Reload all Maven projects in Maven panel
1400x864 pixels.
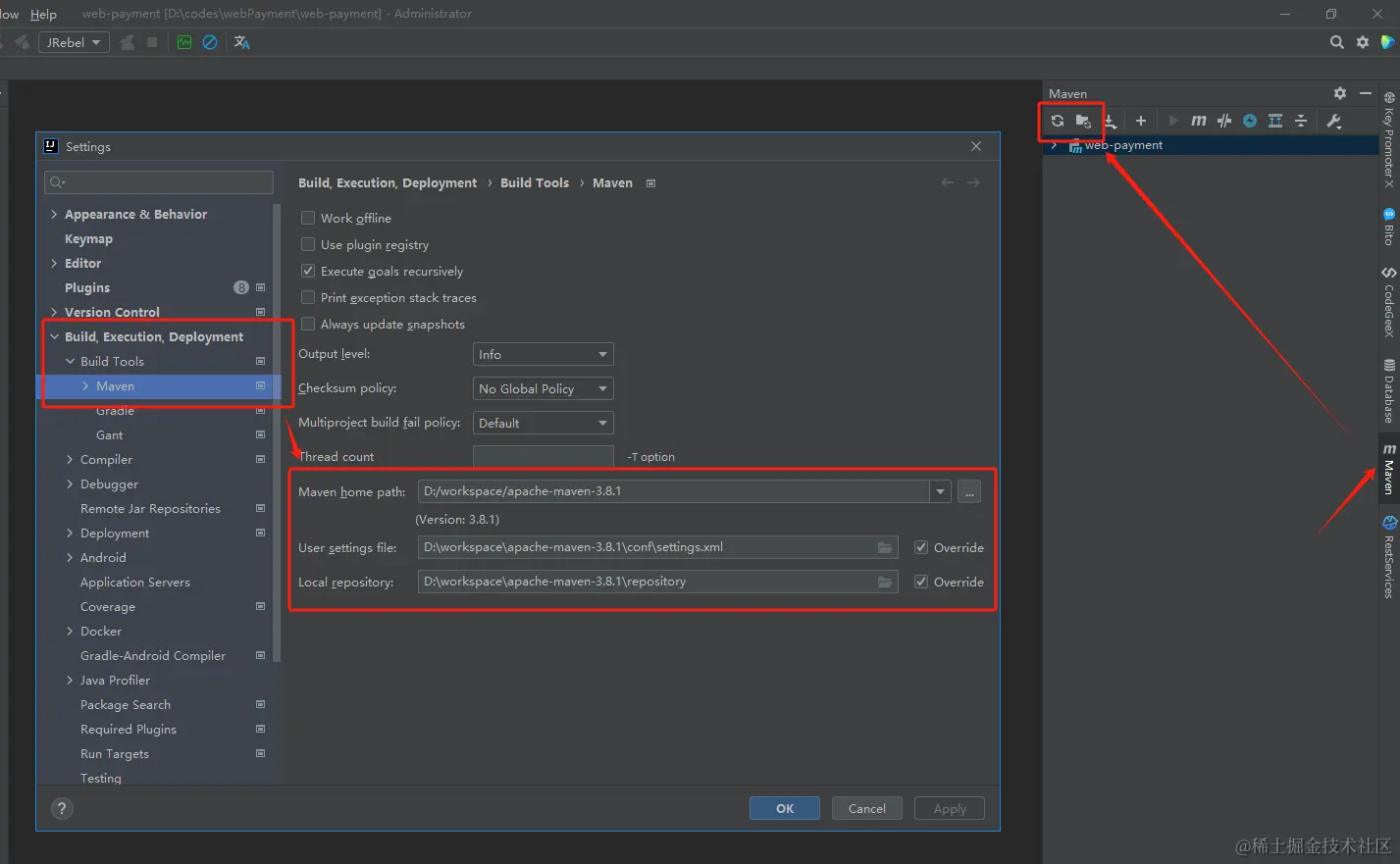coord(1058,121)
